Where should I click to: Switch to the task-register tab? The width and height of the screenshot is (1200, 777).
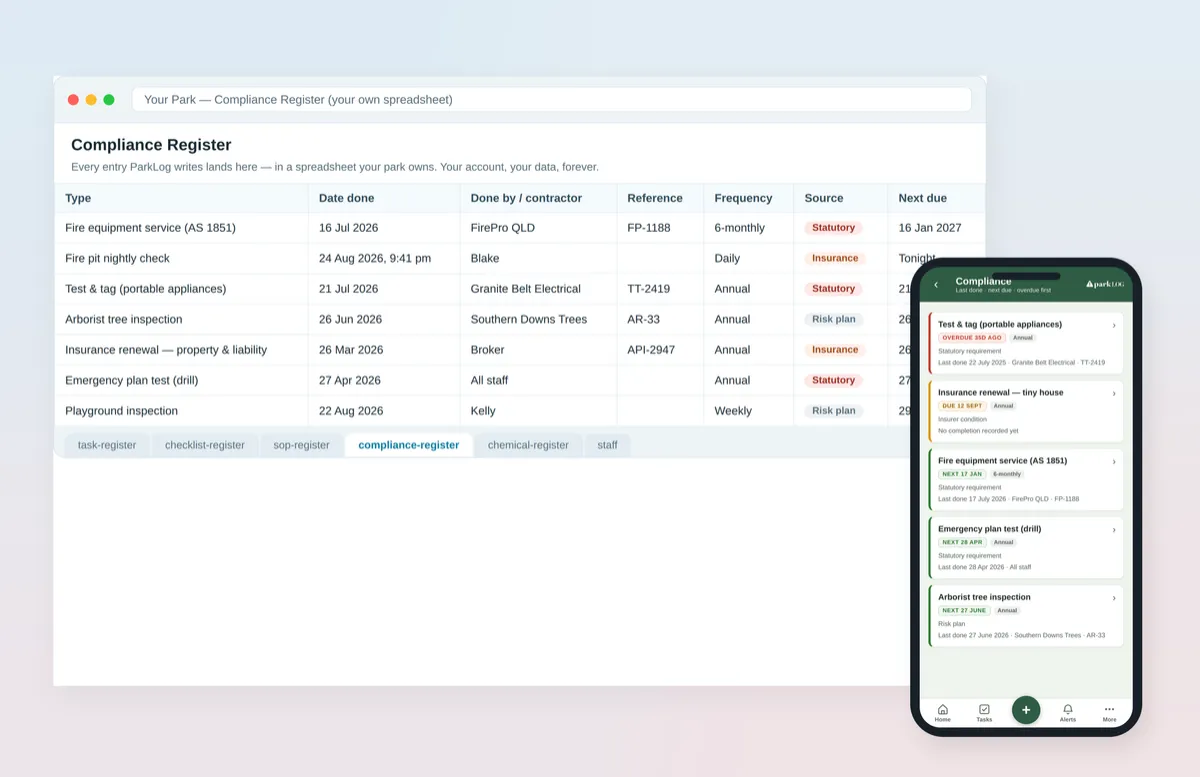pyautogui.click(x=107, y=445)
